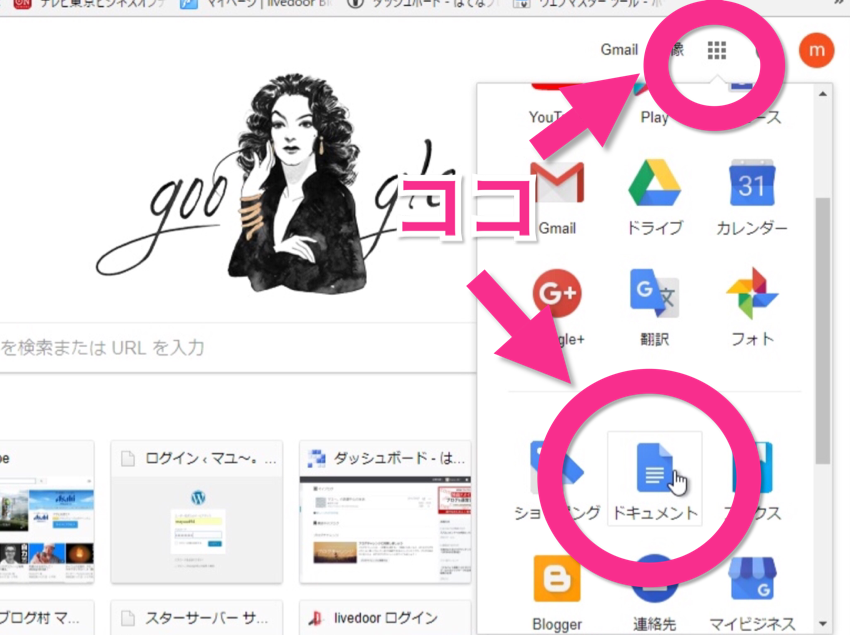Open the ログイン ‹ マユ〜 thumbnail tile
This screenshot has height=635, width=850.
pos(196,512)
